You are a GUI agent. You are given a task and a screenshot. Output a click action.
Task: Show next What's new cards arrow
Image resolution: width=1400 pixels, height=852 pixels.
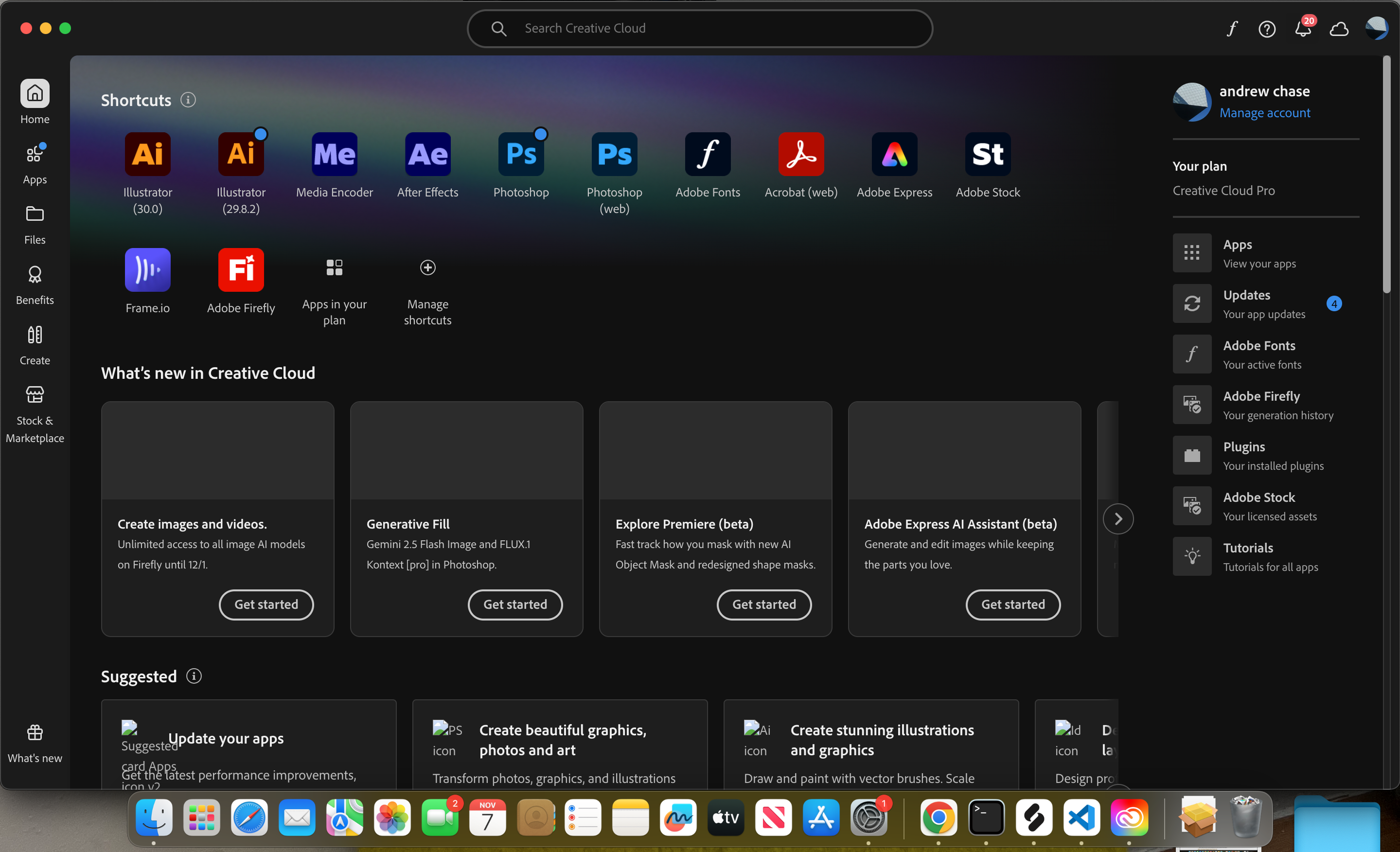1117,519
